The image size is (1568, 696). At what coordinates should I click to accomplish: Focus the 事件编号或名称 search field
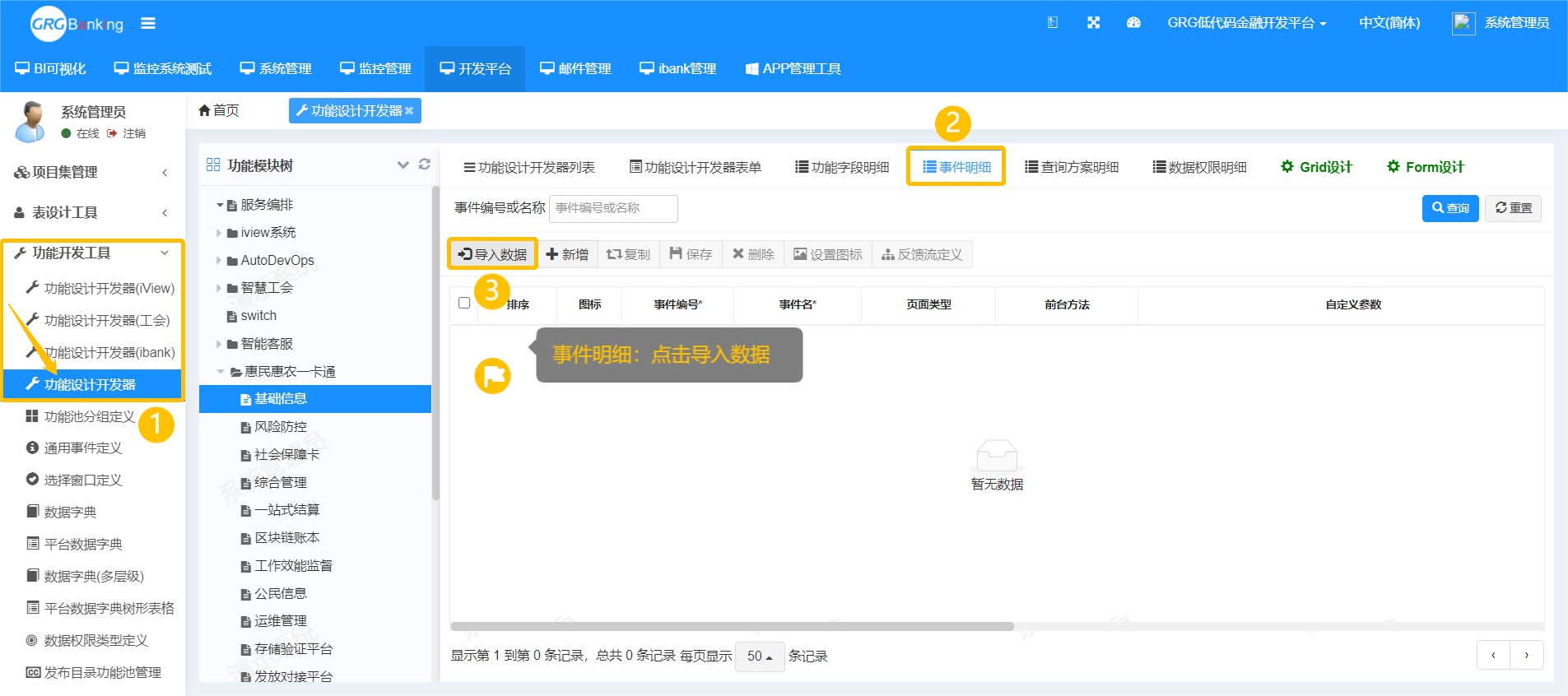click(x=613, y=208)
